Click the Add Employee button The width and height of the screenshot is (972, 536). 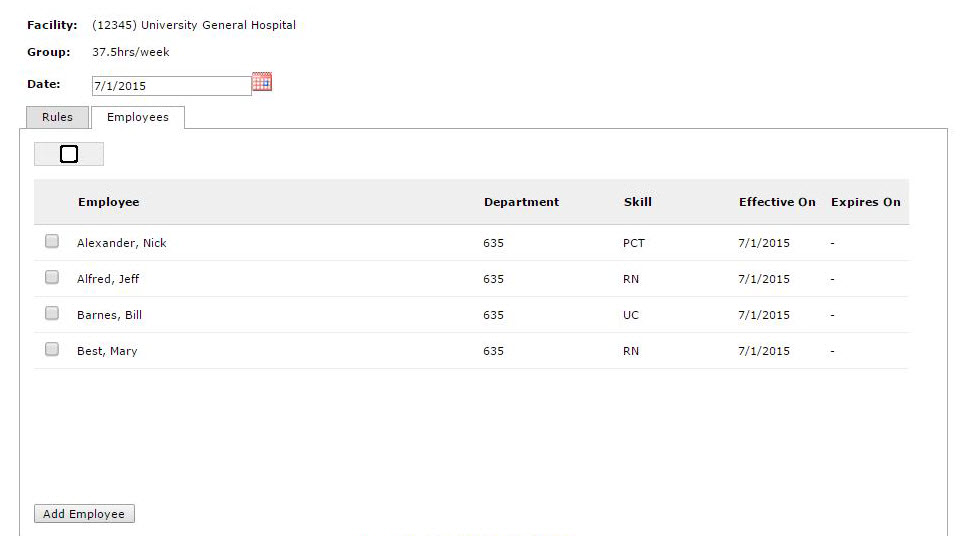tap(84, 514)
